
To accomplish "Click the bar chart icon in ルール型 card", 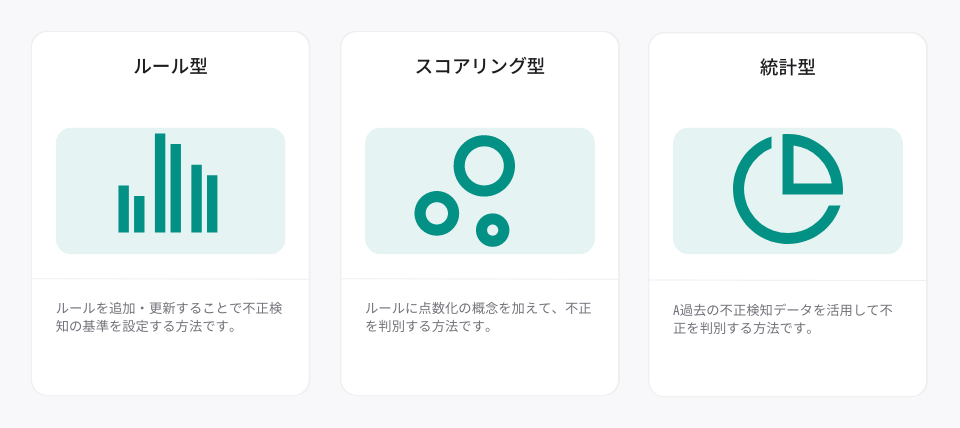I will (168, 182).
